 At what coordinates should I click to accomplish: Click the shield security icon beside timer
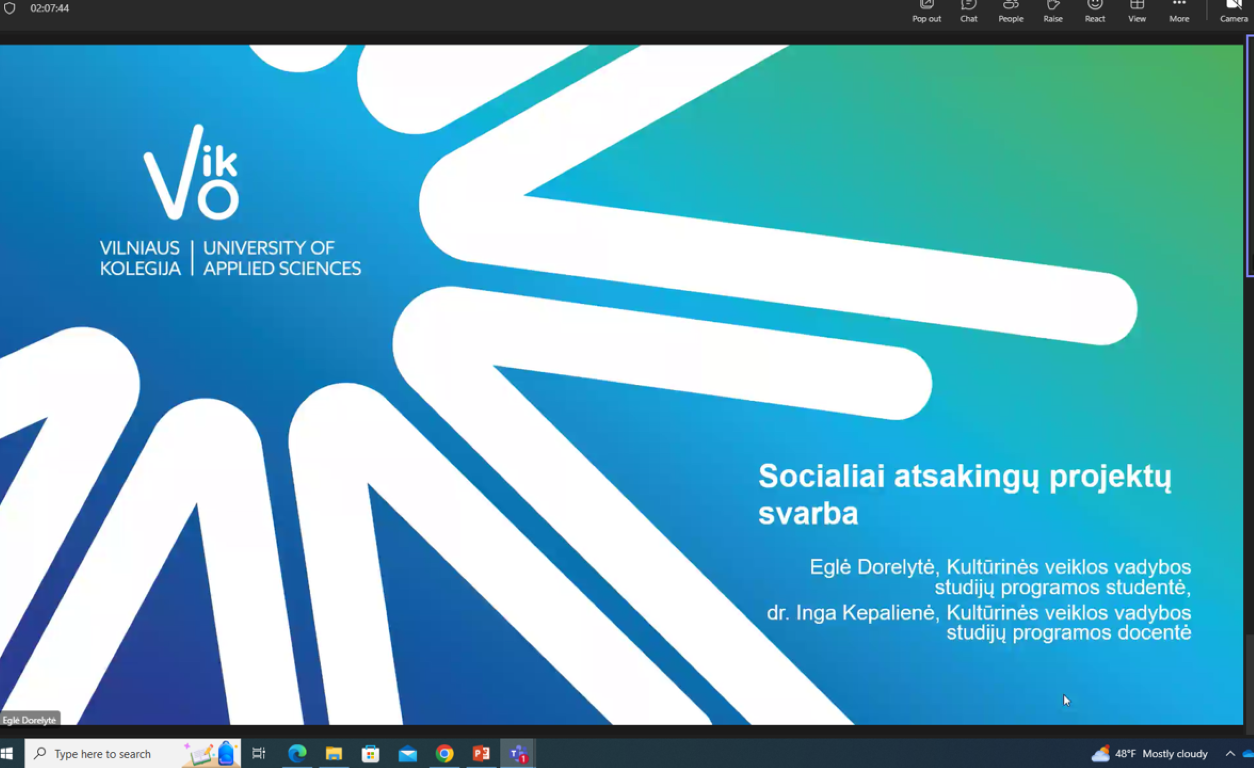(10, 9)
